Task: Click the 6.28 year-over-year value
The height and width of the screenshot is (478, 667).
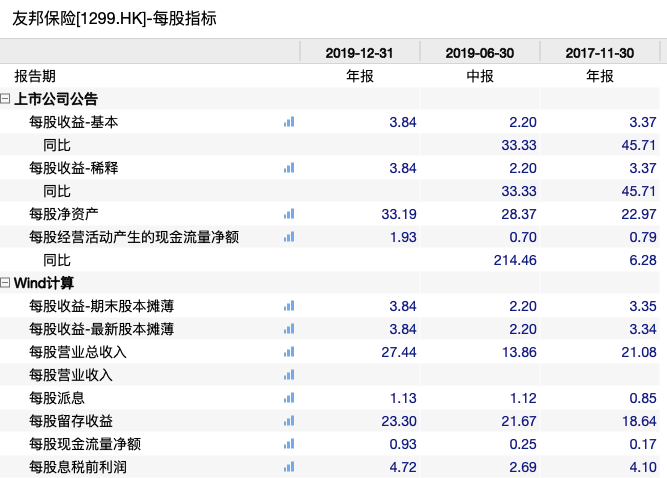Action: 643,260
